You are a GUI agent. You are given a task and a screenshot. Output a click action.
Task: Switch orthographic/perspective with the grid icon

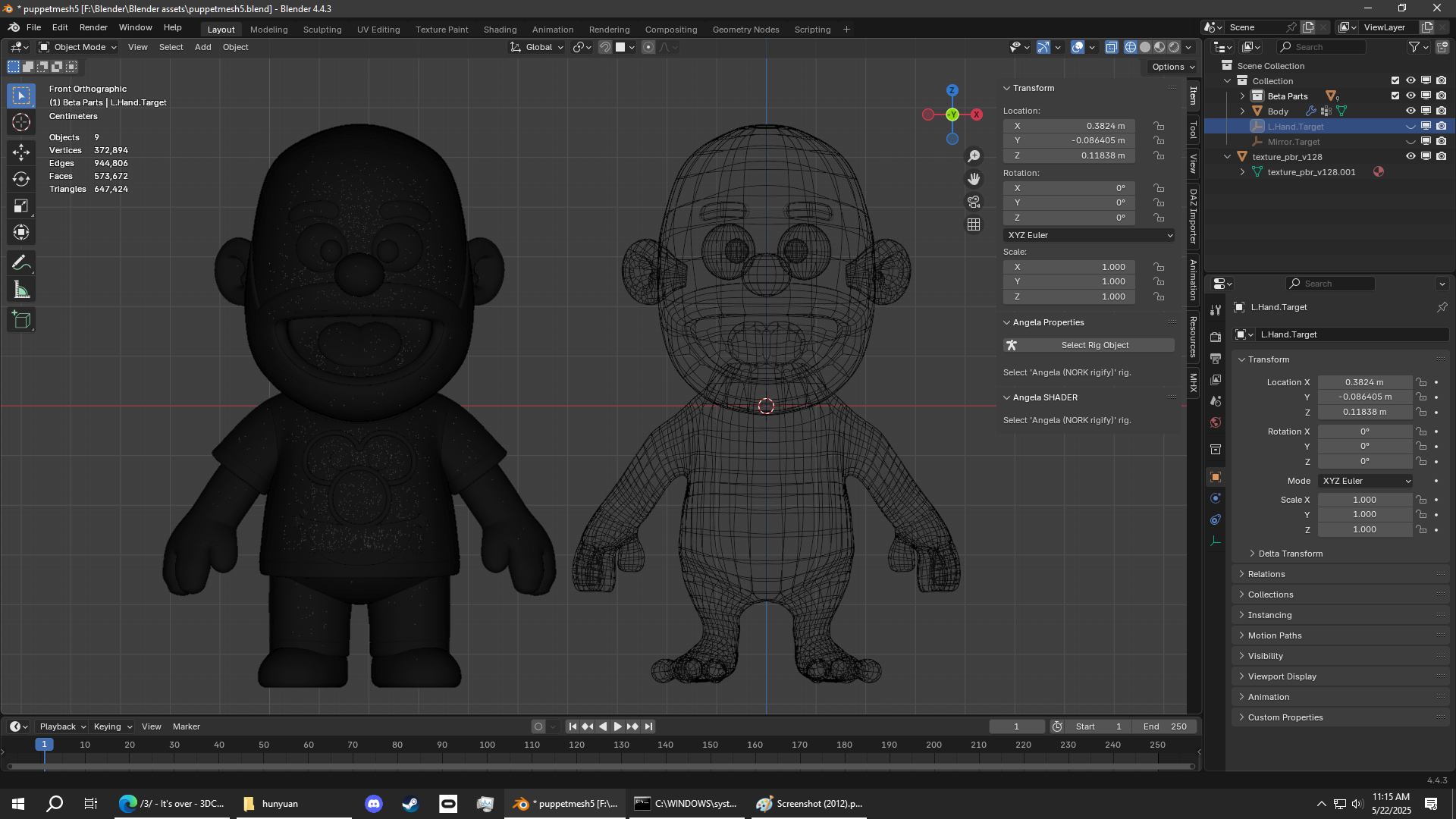pyautogui.click(x=974, y=224)
